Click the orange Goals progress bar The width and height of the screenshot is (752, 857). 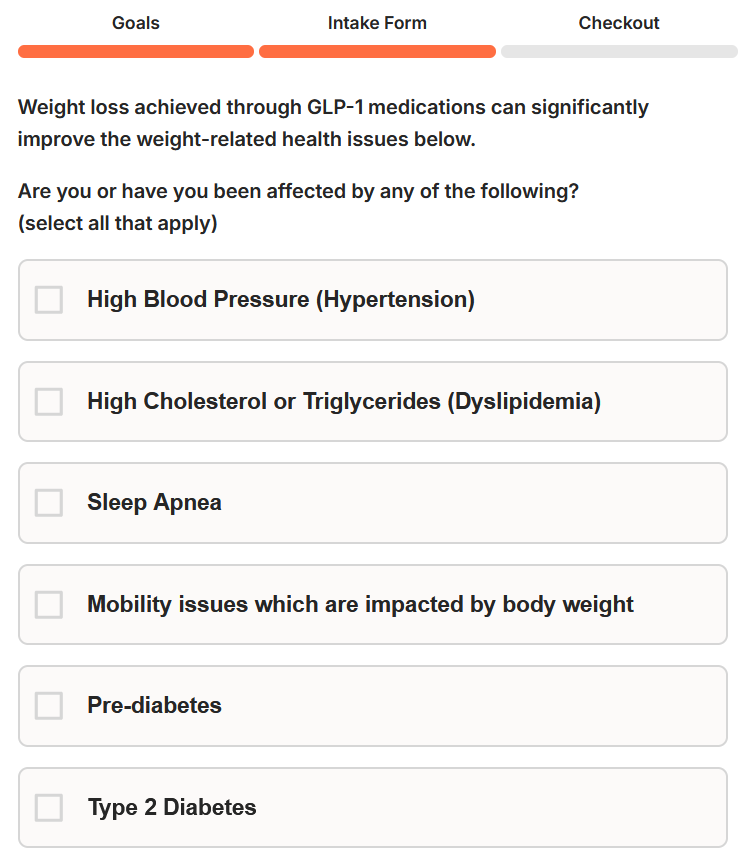[x=136, y=51]
